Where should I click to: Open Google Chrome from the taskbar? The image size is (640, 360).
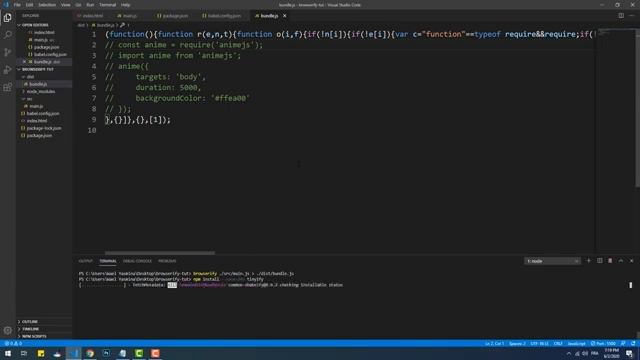click(x=90, y=353)
